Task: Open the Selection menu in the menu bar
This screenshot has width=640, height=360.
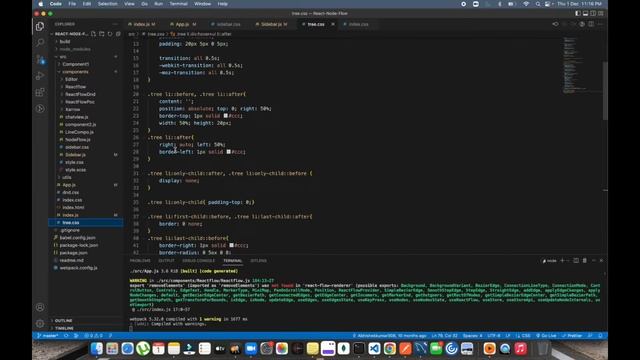Action: click(x=107, y=4)
